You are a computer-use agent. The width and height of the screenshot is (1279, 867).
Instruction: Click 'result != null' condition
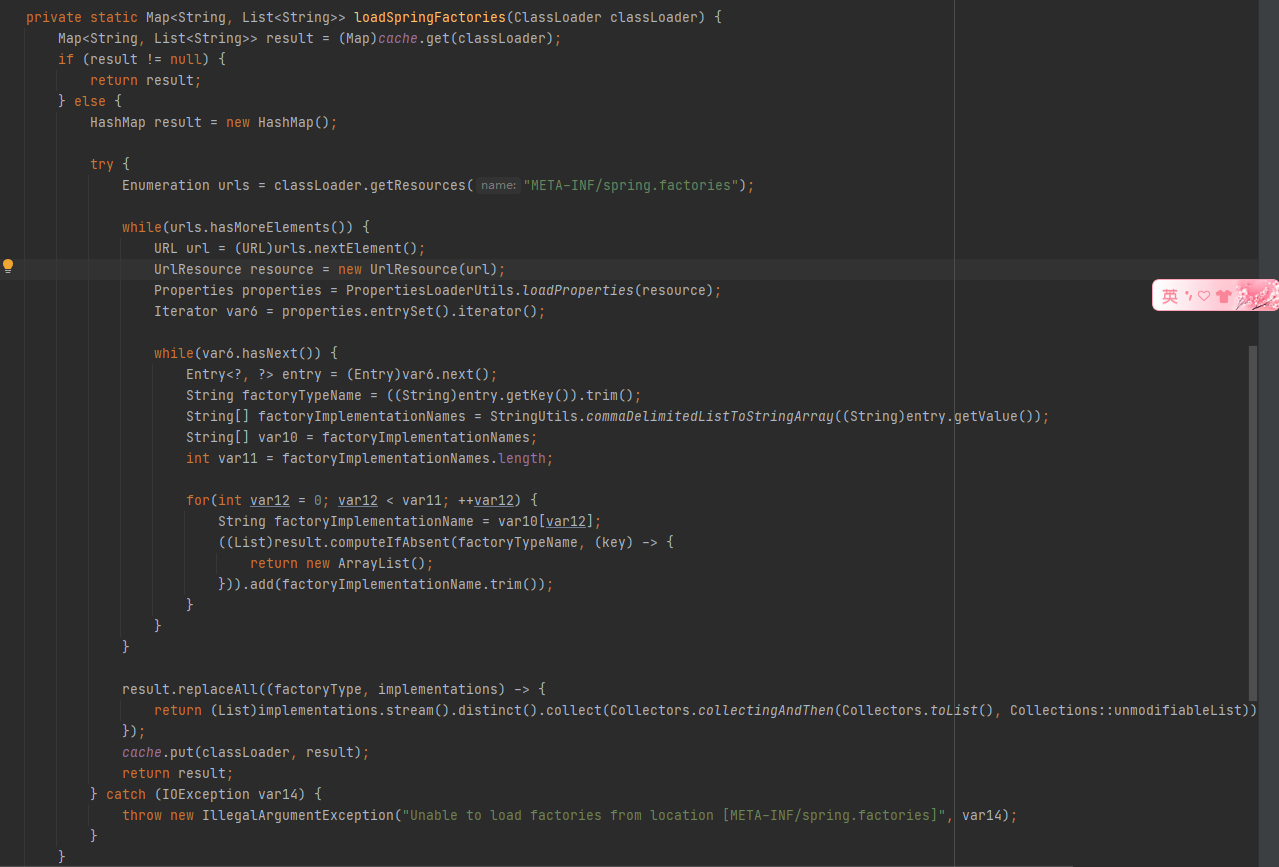146,60
